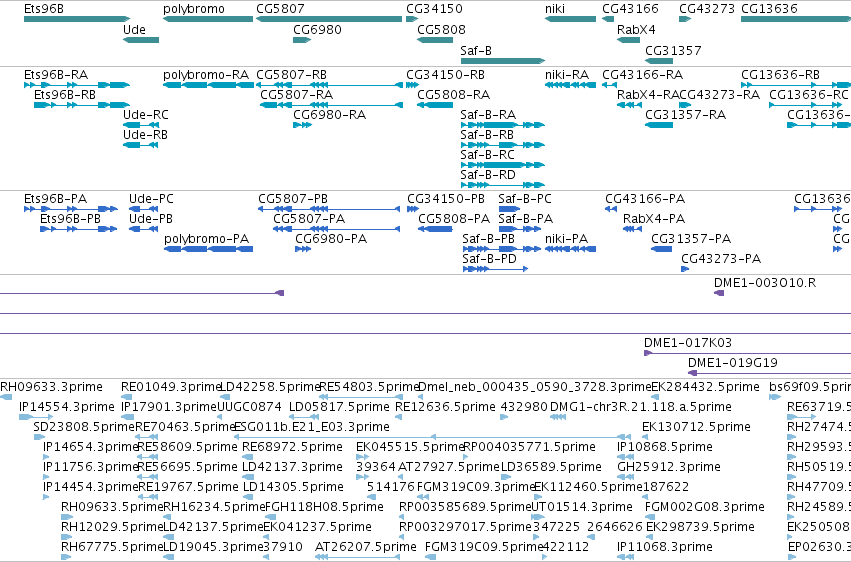851x562 pixels.
Task: Select the CG6980 gene feature
Action: (x=302, y=40)
